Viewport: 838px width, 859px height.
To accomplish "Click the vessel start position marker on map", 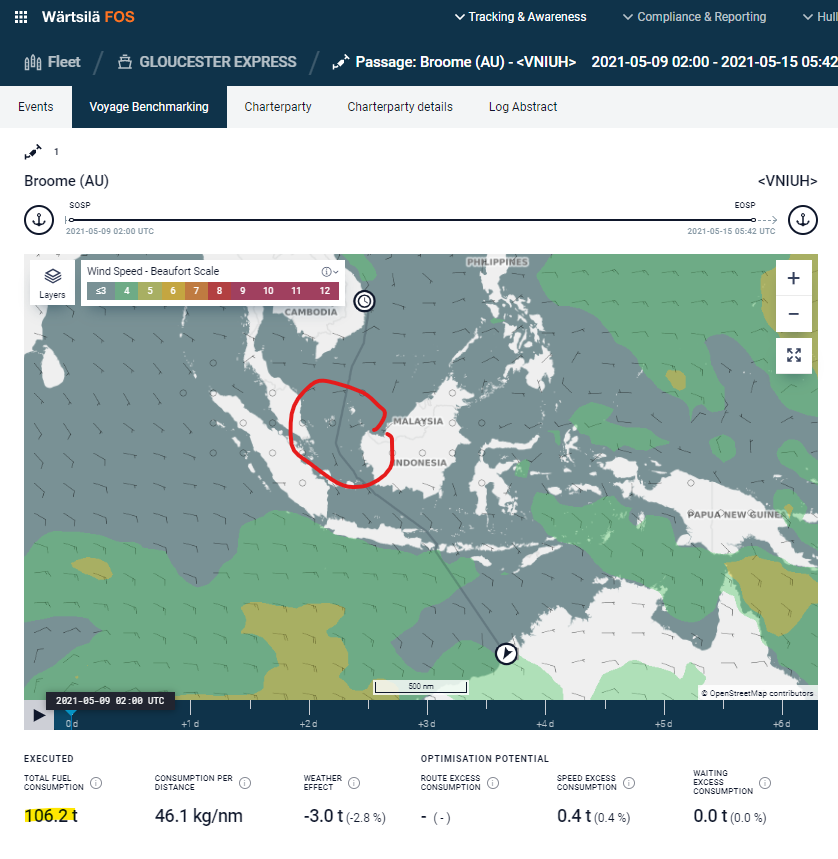I will (x=507, y=654).
